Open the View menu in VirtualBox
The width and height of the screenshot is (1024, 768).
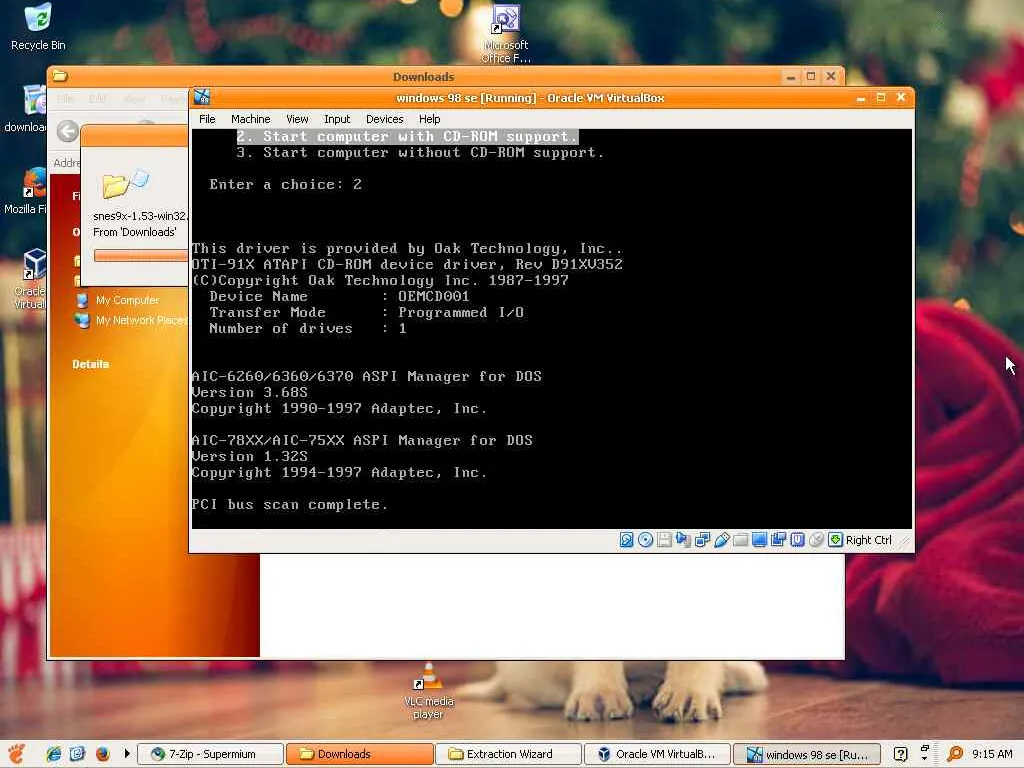296,119
